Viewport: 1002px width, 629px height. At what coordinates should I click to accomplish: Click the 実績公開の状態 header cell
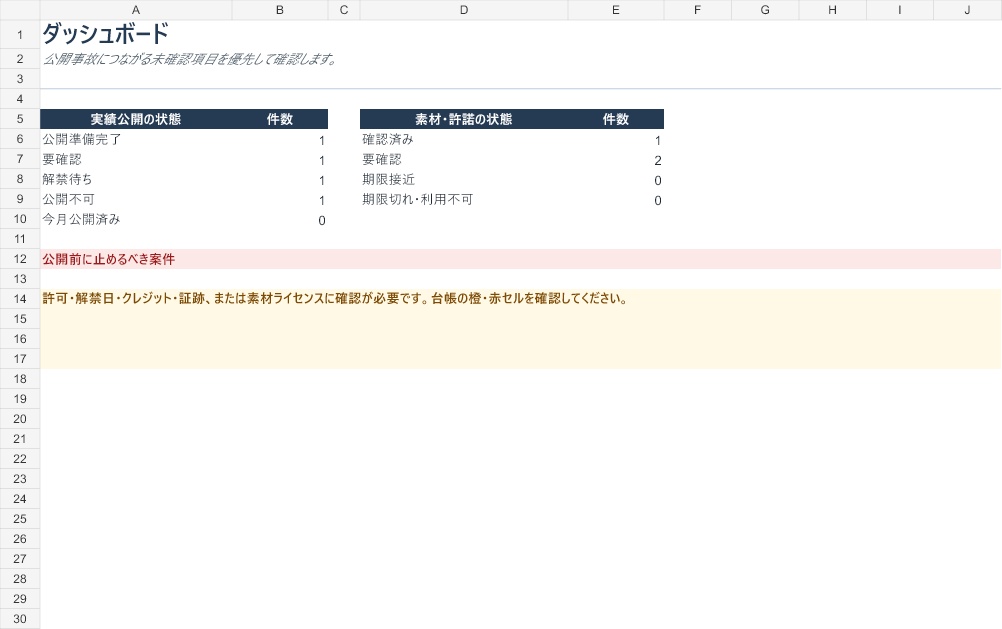pyautogui.click(x=135, y=119)
